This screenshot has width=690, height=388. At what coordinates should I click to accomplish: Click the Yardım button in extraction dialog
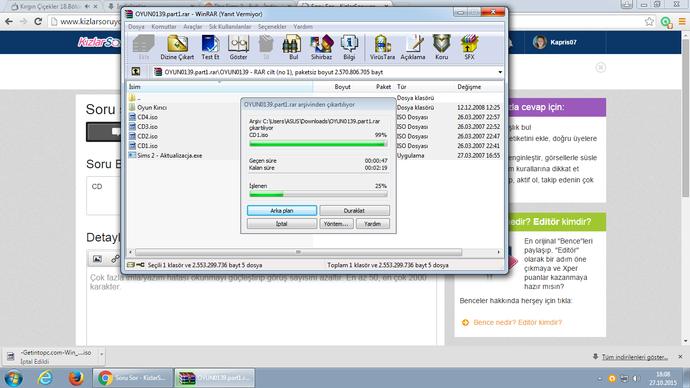pos(372,224)
